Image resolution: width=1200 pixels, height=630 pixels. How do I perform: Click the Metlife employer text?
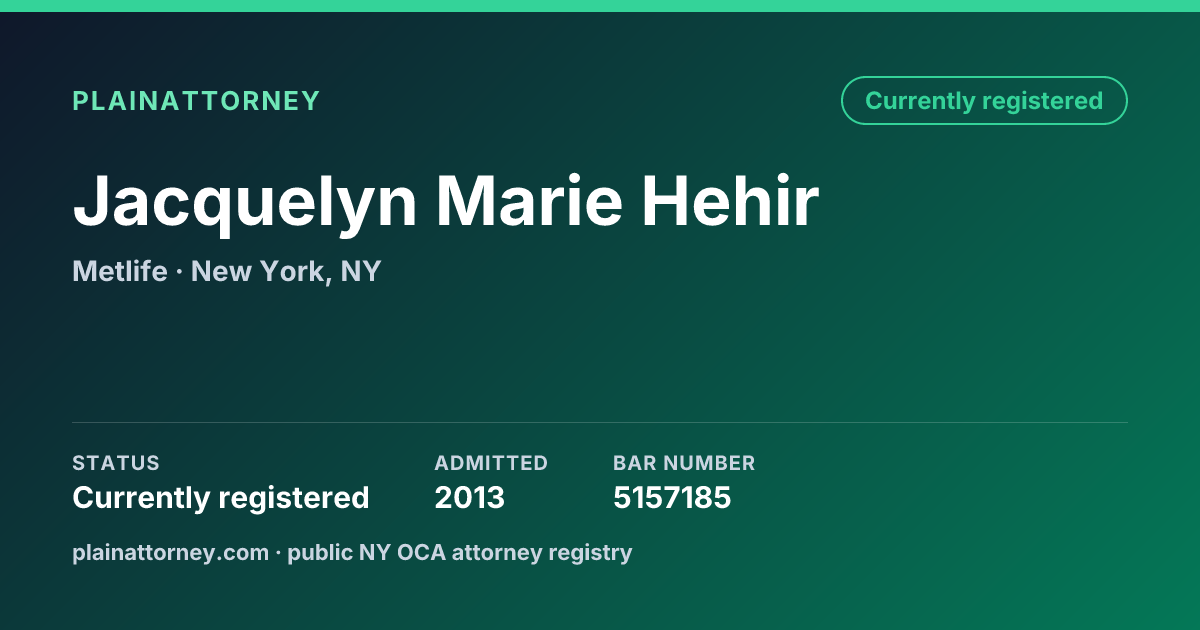point(120,271)
